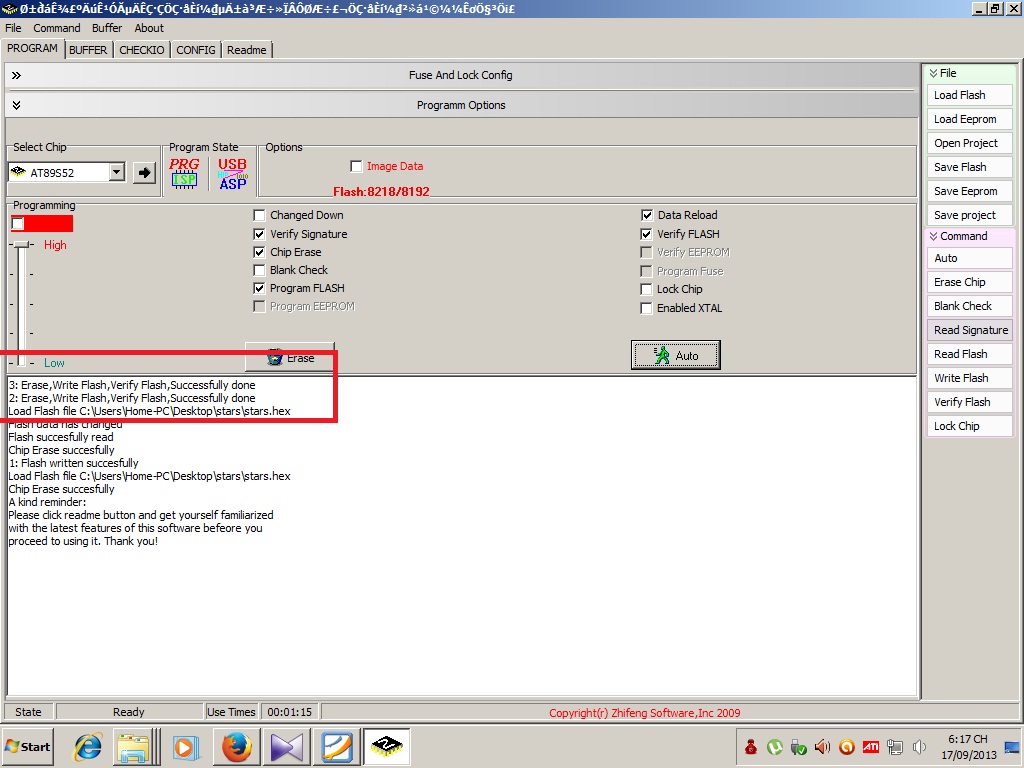Click Start button on taskbar
Image resolution: width=1024 pixels, height=768 pixels.
coord(27,746)
